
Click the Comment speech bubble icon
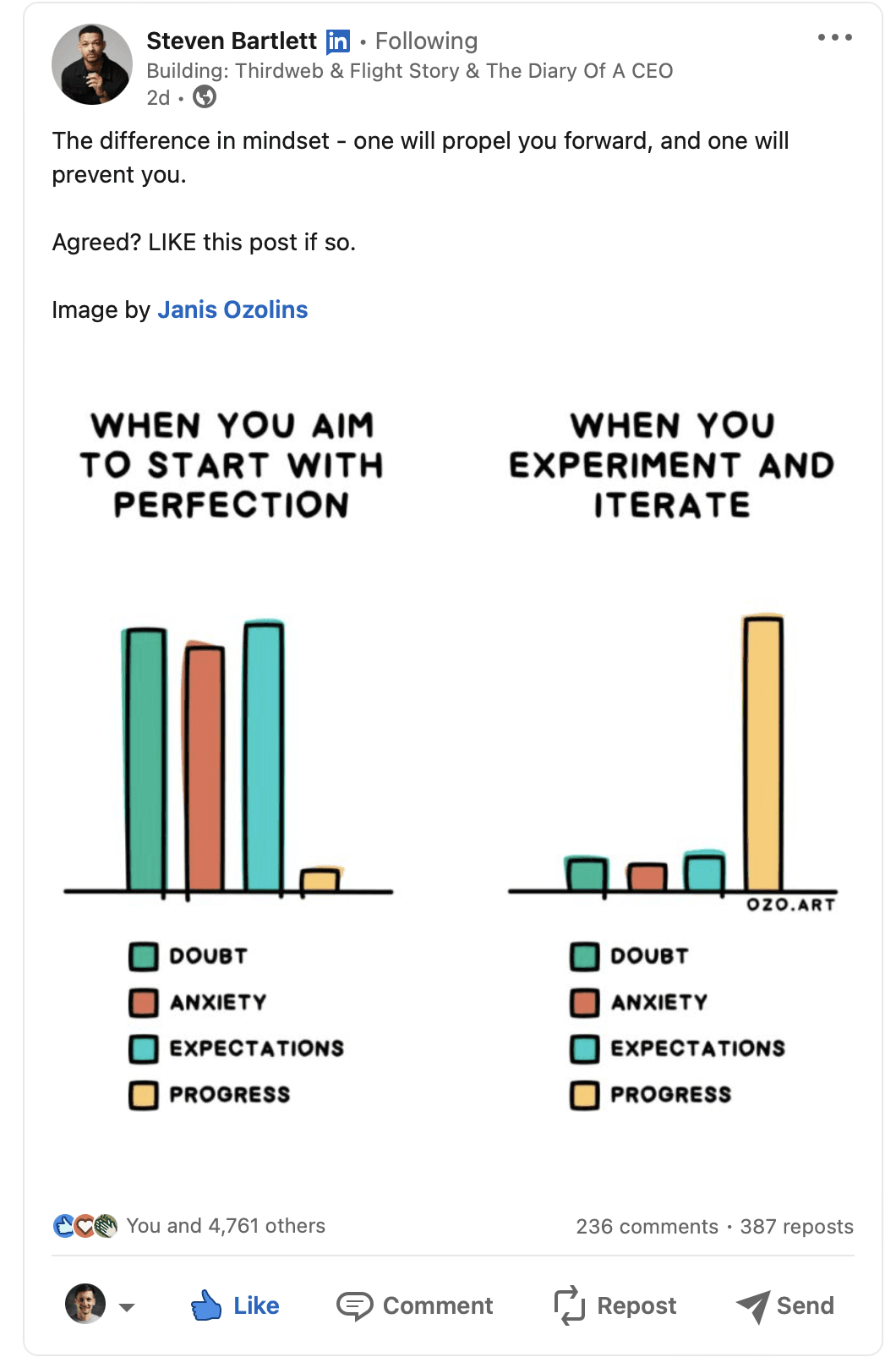354,1306
